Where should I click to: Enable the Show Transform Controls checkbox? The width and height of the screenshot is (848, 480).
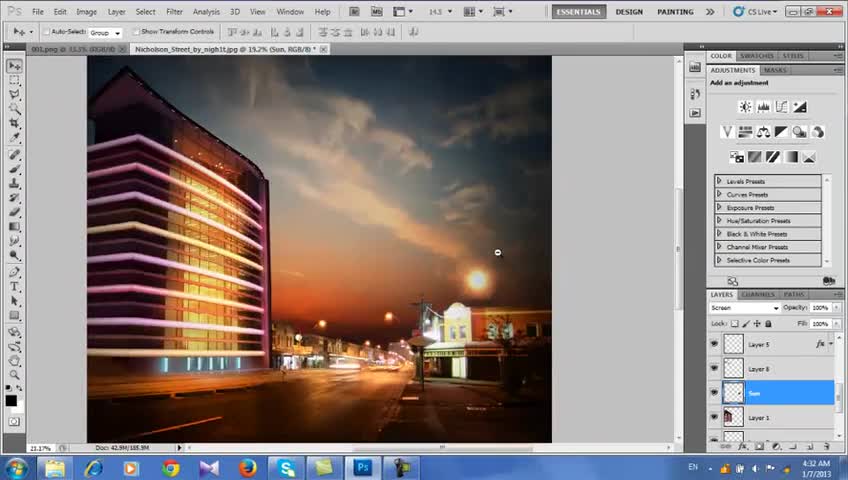[137, 32]
